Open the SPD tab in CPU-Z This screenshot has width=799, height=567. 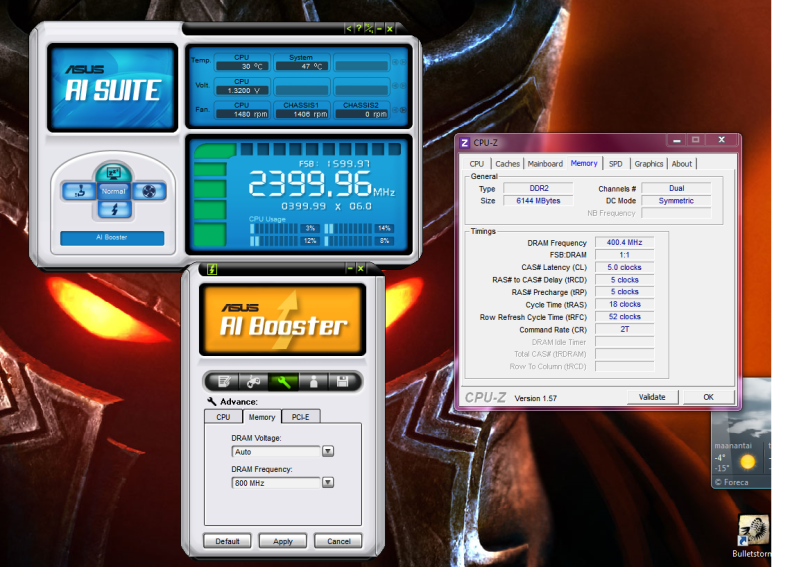(x=616, y=164)
